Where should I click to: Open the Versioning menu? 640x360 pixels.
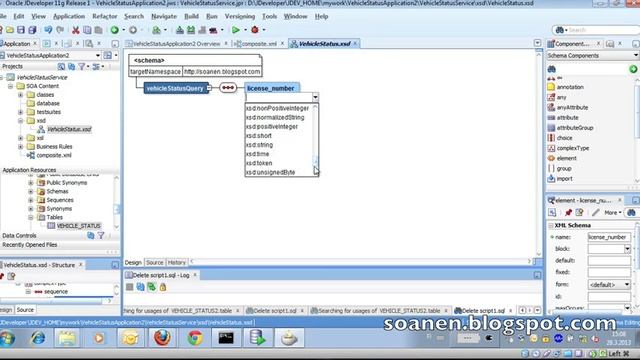[240, 16]
